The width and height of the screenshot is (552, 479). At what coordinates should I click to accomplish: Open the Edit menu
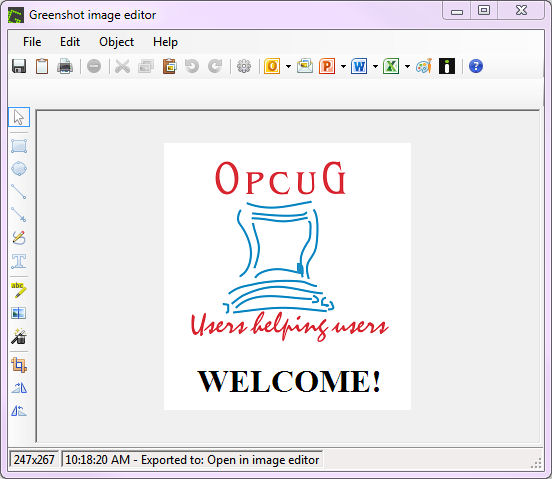pos(70,42)
